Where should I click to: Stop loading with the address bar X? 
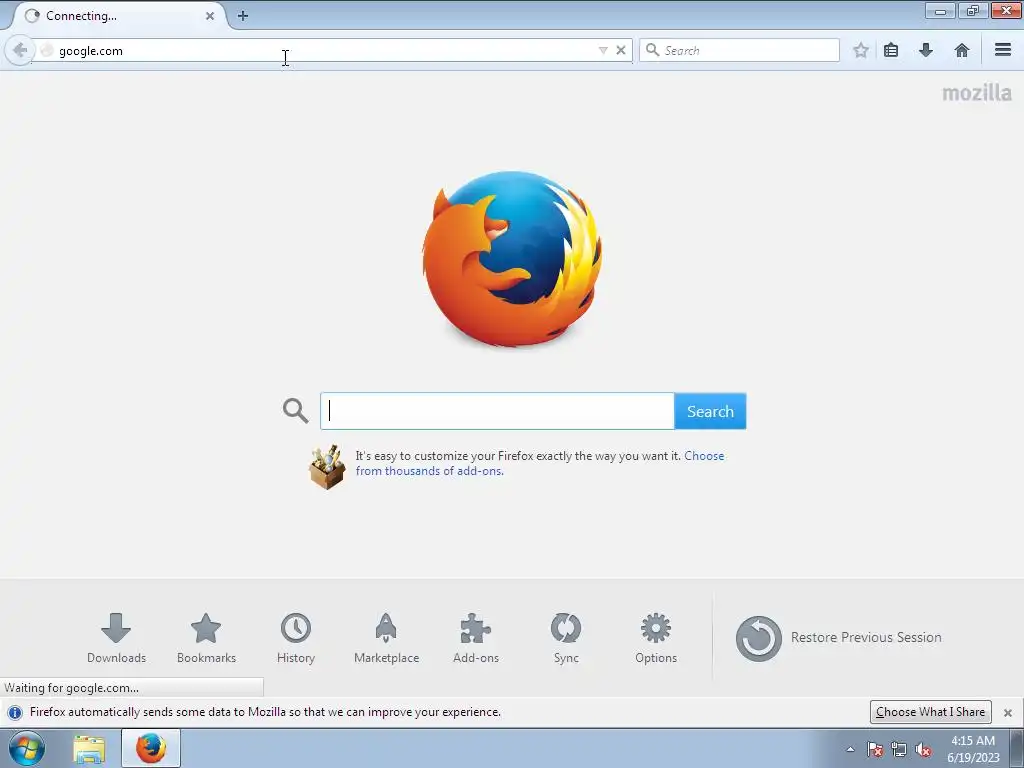pyautogui.click(x=621, y=50)
